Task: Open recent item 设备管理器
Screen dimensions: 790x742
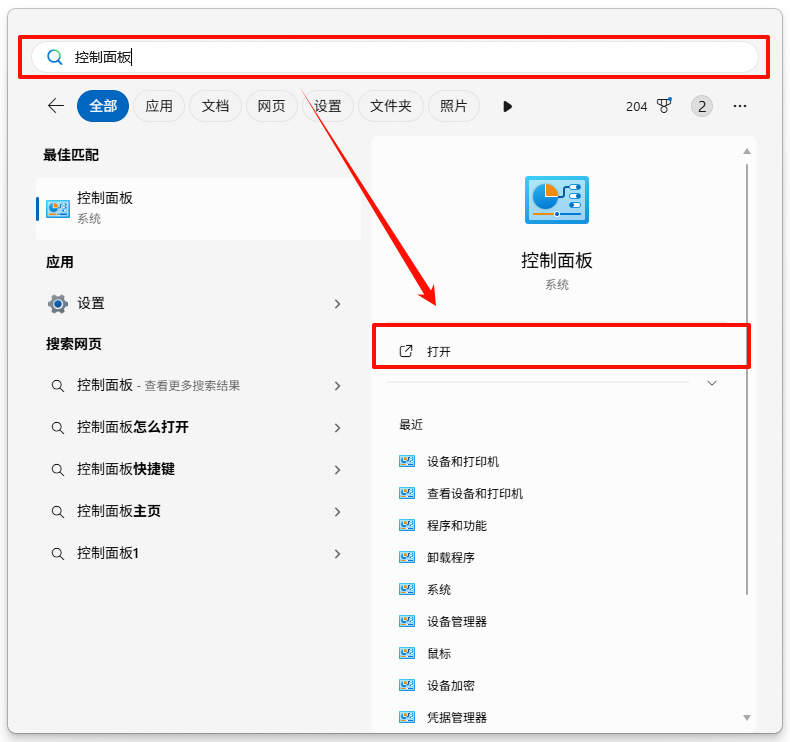Action: (x=456, y=621)
